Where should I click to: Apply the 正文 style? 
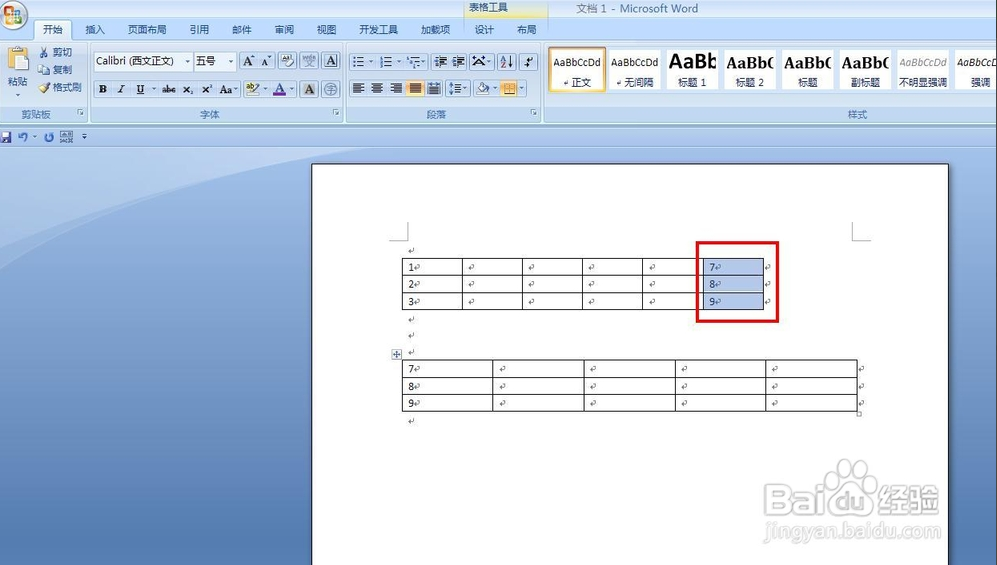(577, 70)
